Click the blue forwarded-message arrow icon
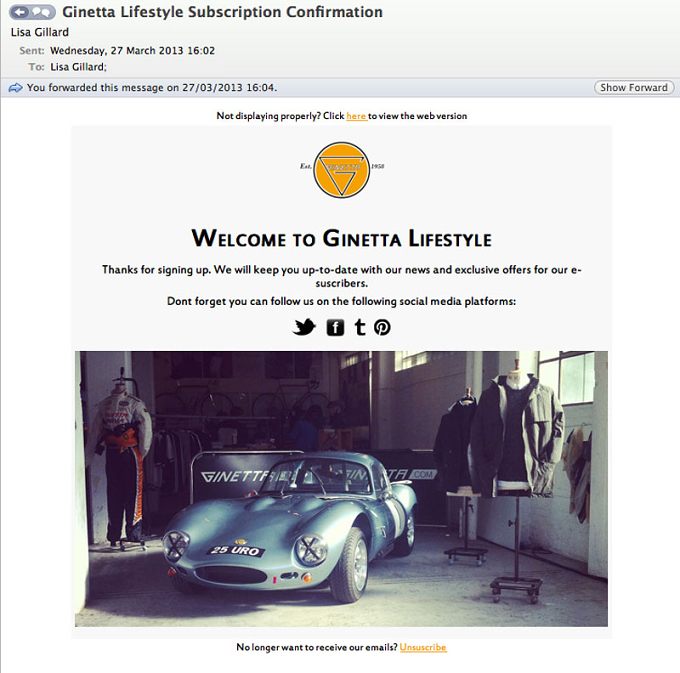Viewport: 680px width, 673px height. pos(15,88)
